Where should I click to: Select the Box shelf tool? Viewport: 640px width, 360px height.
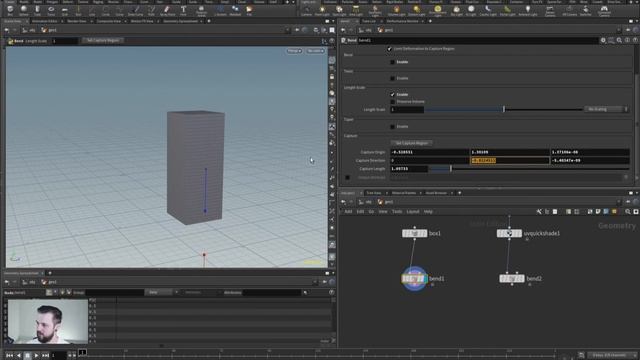(10, 10)
